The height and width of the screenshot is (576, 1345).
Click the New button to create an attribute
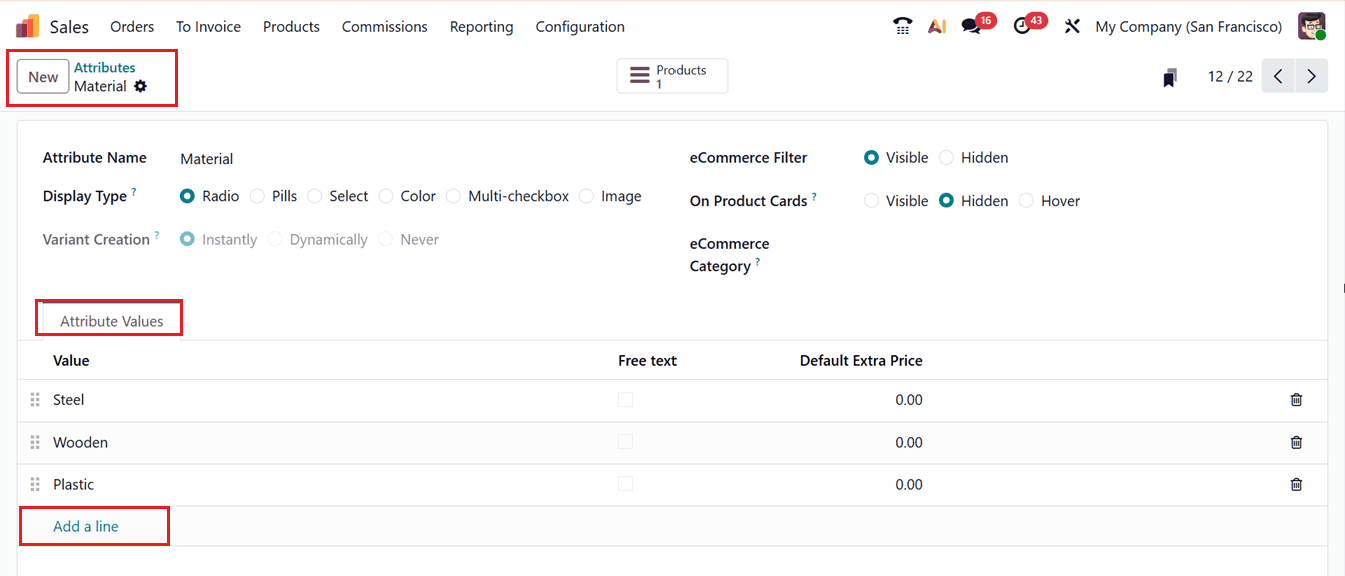point(42,76)
